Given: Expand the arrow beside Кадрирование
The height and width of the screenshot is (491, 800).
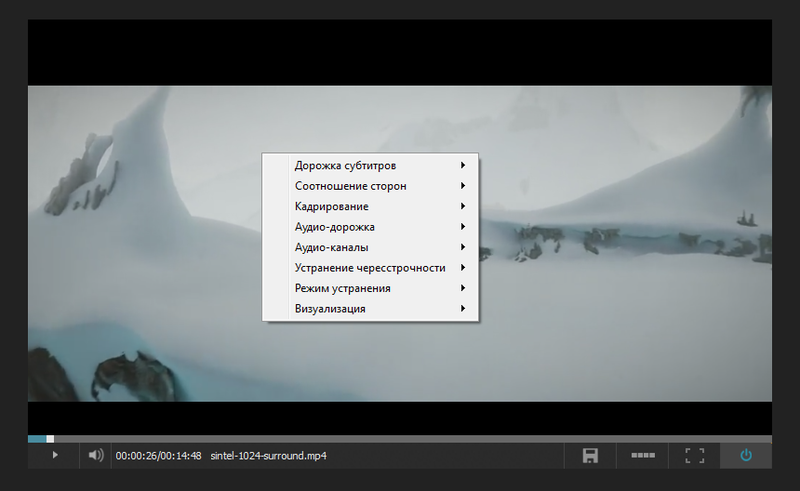Looking at the screenshot, I should click(x=463, y=206).
